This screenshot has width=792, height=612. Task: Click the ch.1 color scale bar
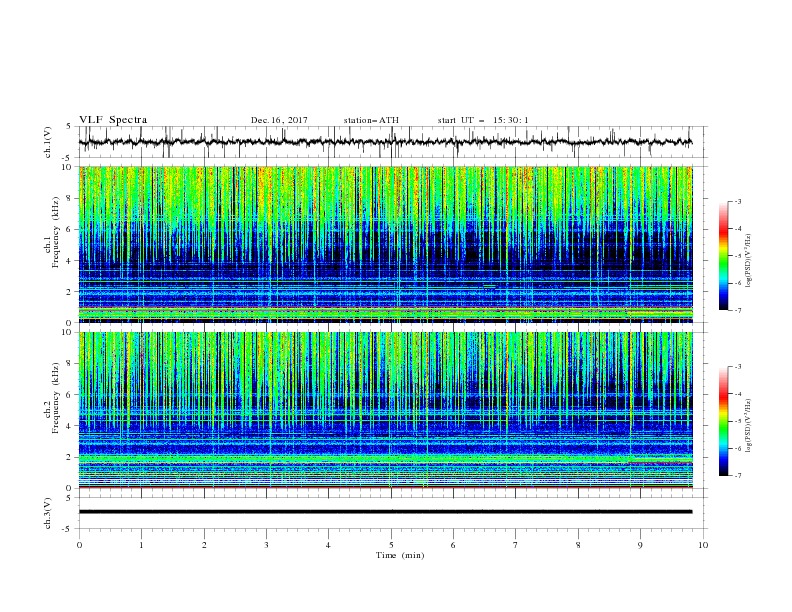click(724, 256)
